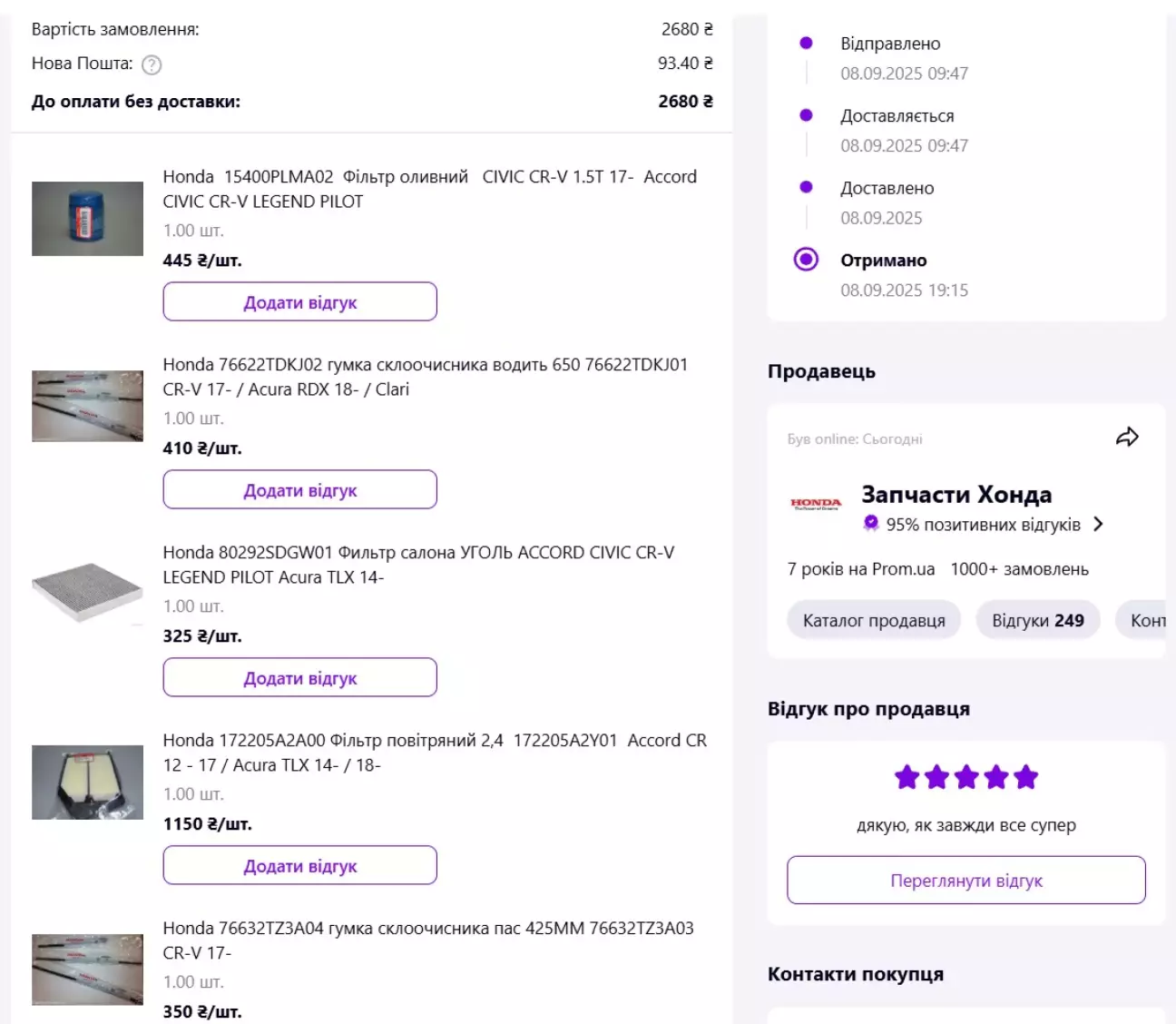Viewport: 1176px width, 1024px height.
Task: Open the Запчасти Хонда seller name link
Action: (956, 495)
